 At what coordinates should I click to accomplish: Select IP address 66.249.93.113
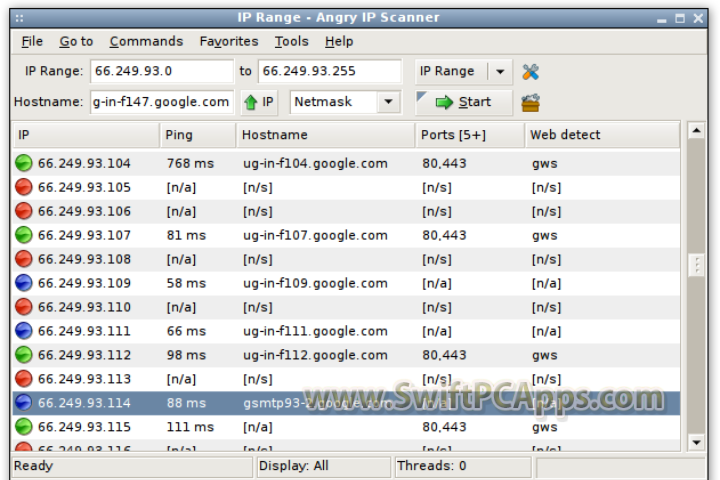pos(84,379)
